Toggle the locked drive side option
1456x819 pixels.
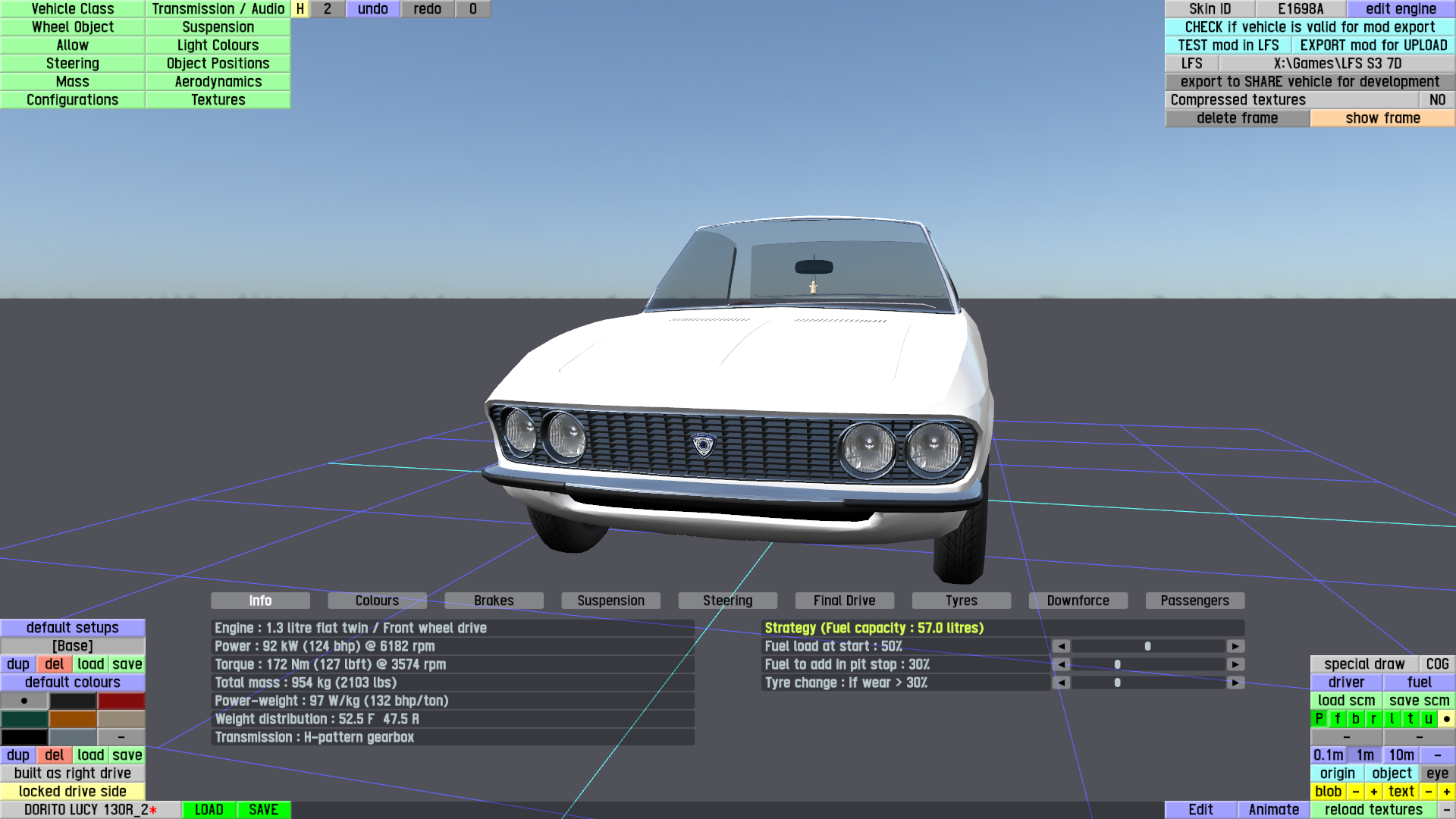(73, 792)
